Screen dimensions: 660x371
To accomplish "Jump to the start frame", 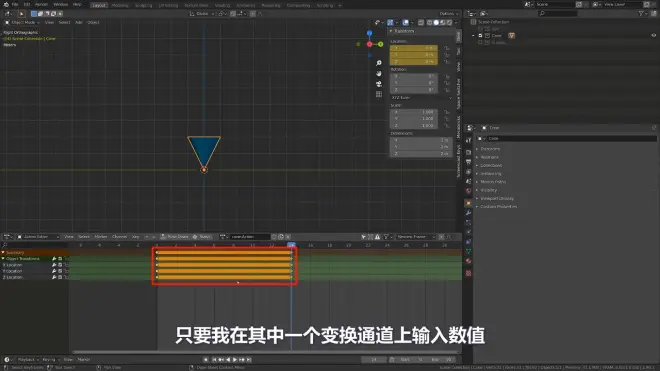I will (214, 360).
